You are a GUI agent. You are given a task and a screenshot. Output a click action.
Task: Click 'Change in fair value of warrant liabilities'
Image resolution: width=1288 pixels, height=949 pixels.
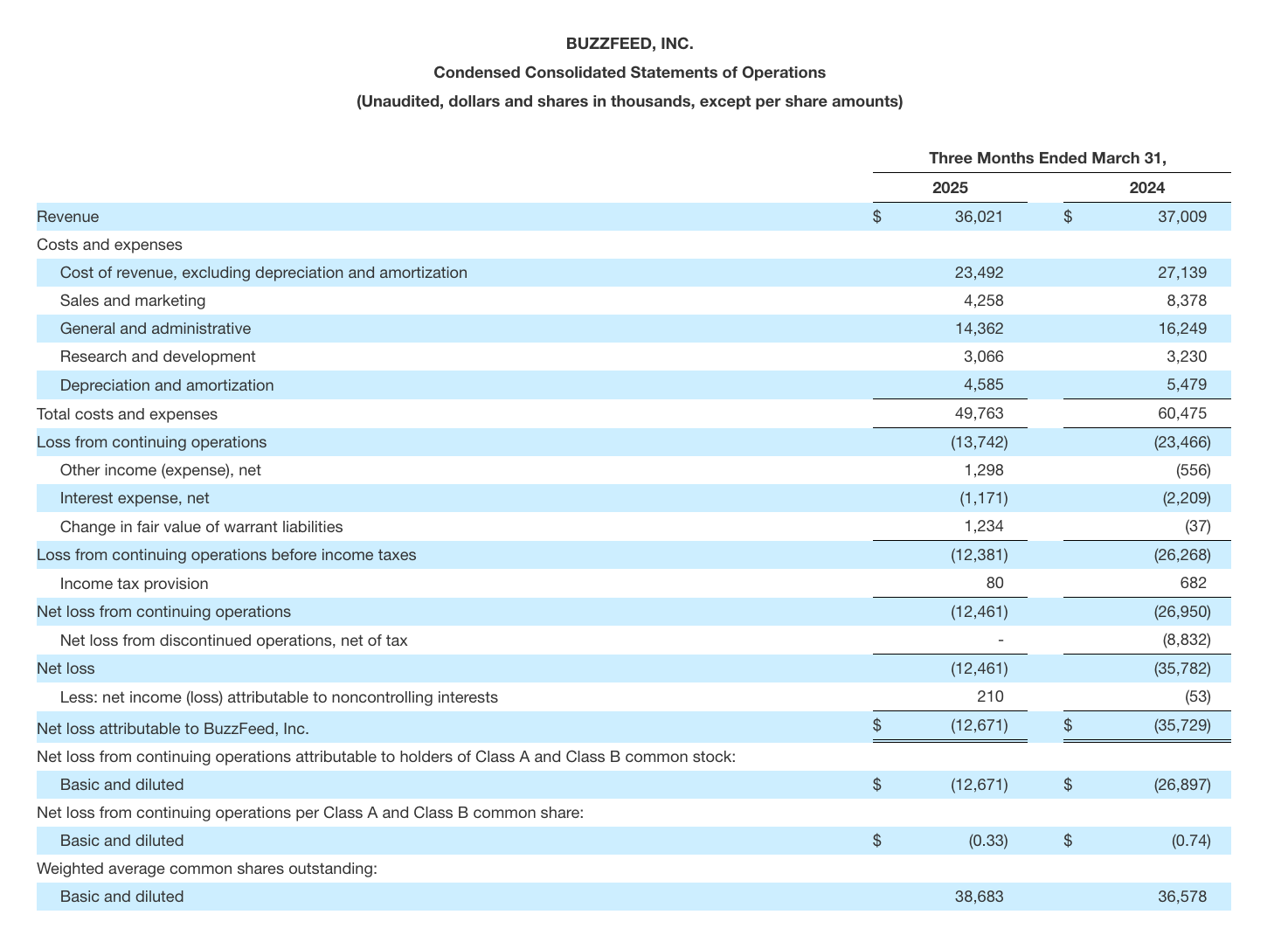point(202,527)
